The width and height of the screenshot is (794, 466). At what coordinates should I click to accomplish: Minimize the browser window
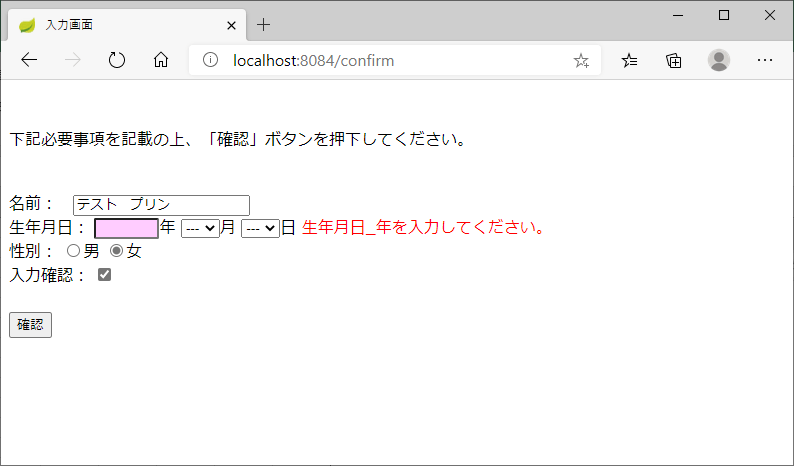tap(678, 16)
